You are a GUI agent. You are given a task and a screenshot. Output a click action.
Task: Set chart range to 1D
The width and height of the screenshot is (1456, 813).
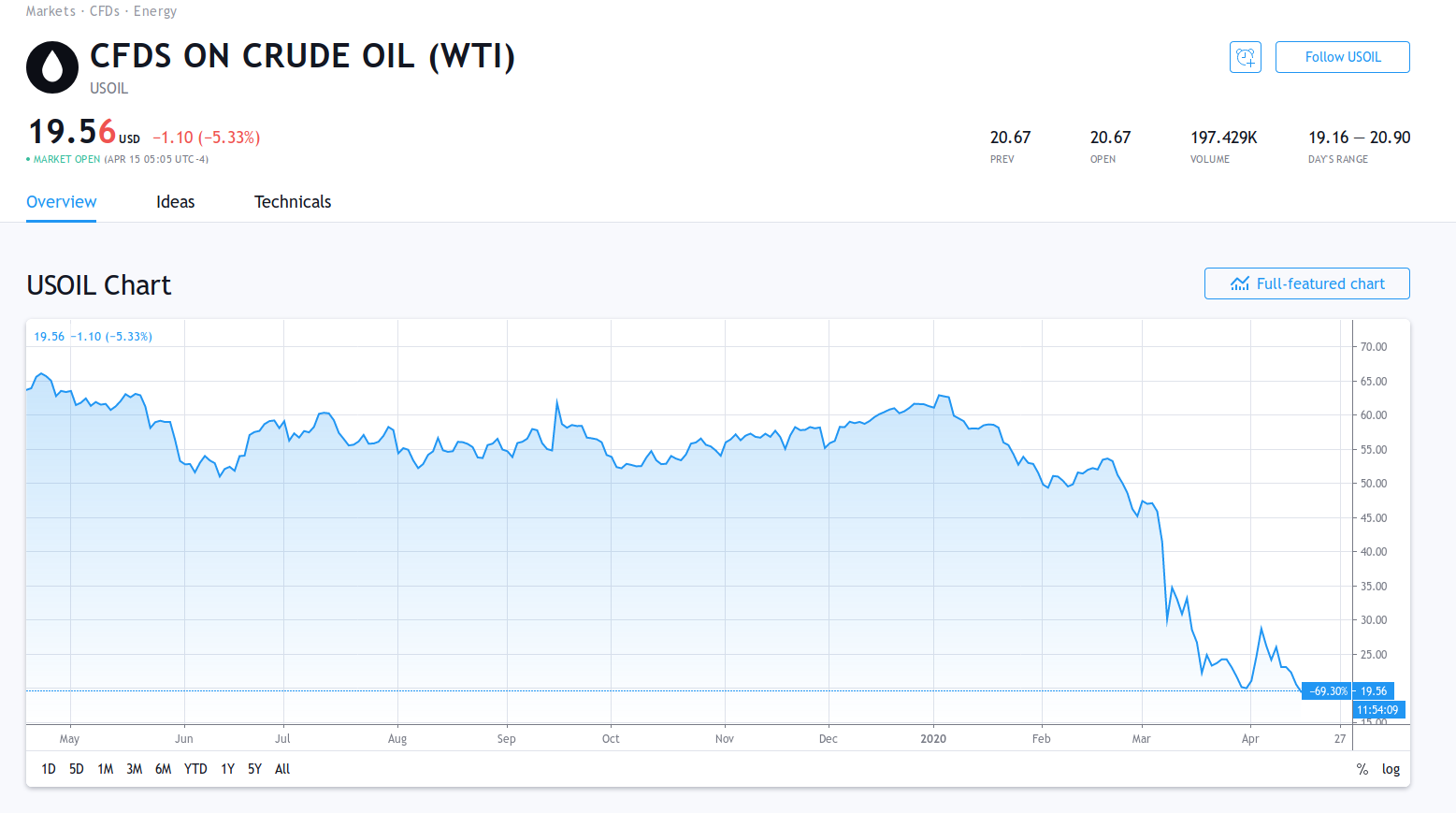49,769
